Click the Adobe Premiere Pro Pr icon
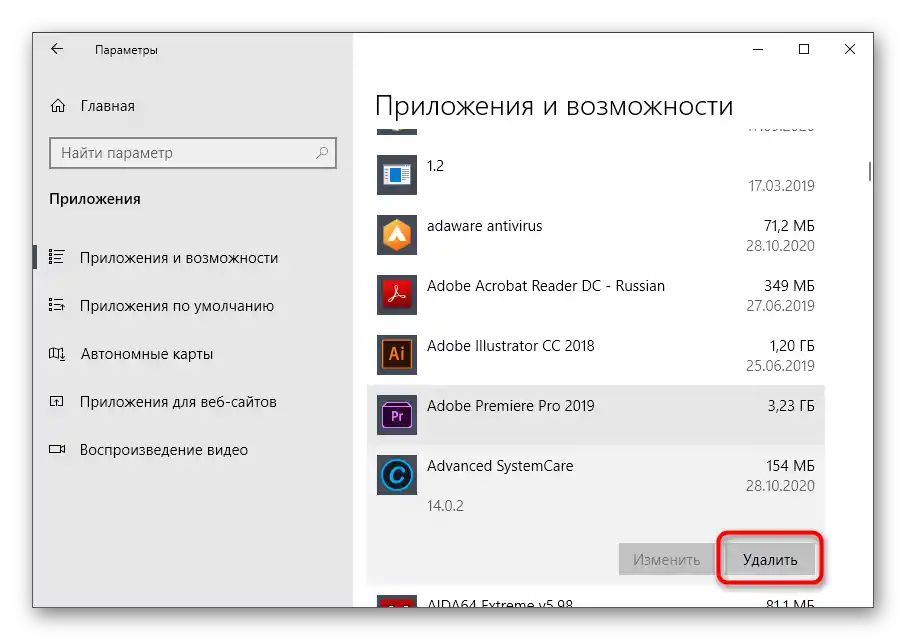Screen dimensions: 906x640 pos(397,415)
